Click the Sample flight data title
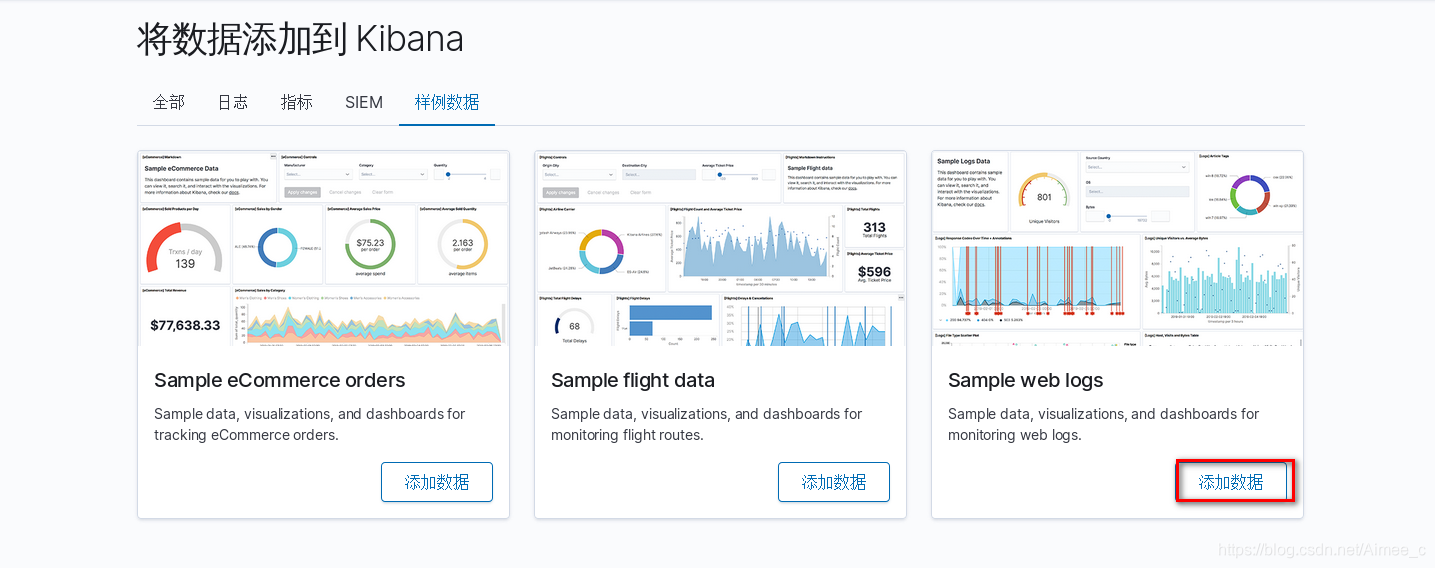Viewport: 1435px width, 568px height. (x=633, y=380)
